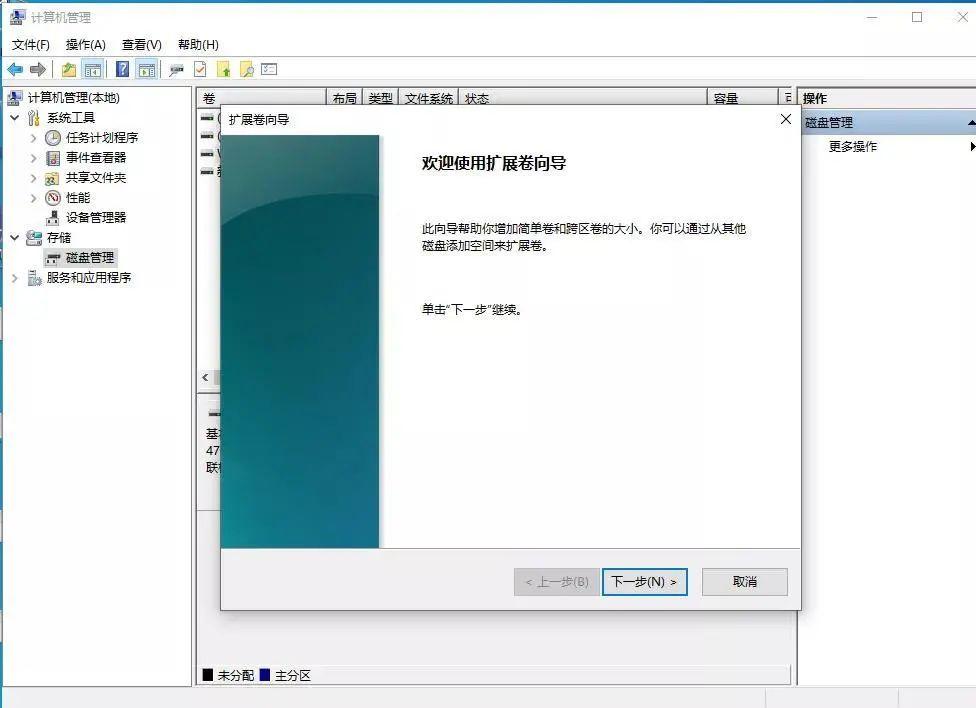Screen dimensions: 976x708
Task: Open the 查看(V) menu
Action: tap(140, 44)
